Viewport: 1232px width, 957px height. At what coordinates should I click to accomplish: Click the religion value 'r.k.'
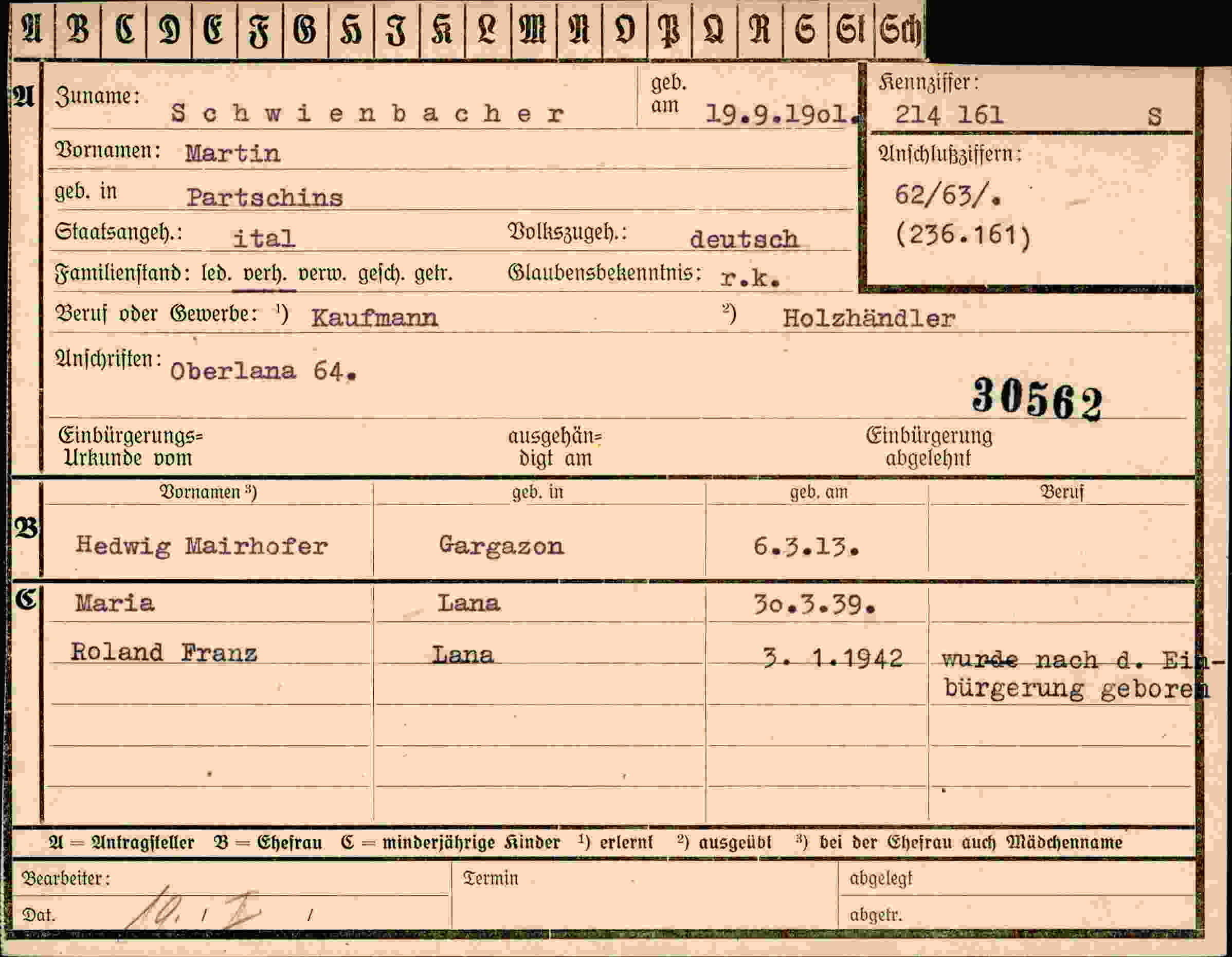coord(750,278)
